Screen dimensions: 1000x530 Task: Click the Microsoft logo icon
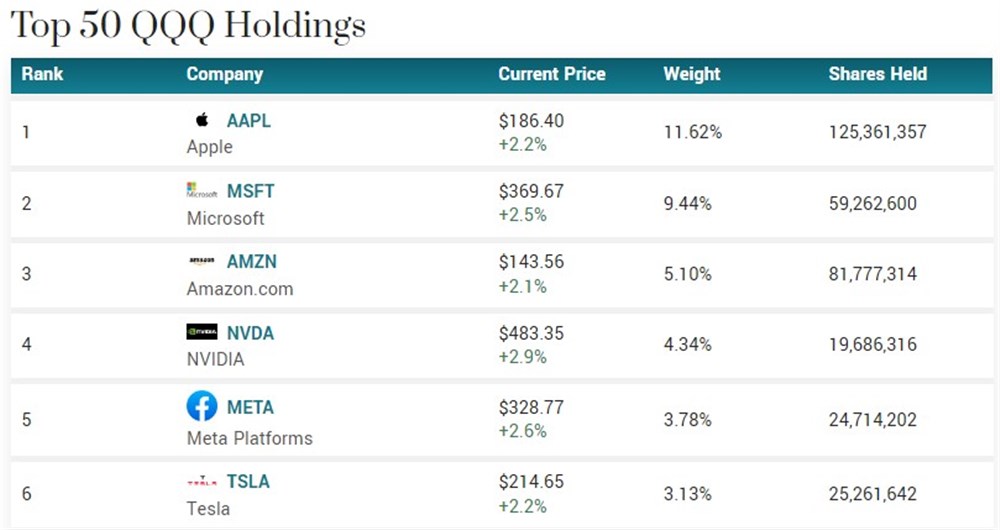point(202,191)
